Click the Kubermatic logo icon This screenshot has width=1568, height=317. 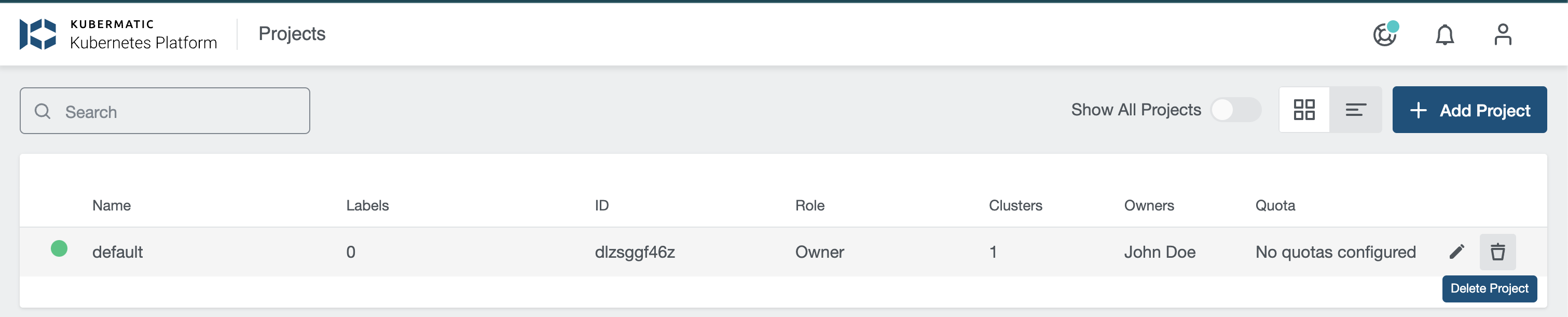[x=38, y=34]
